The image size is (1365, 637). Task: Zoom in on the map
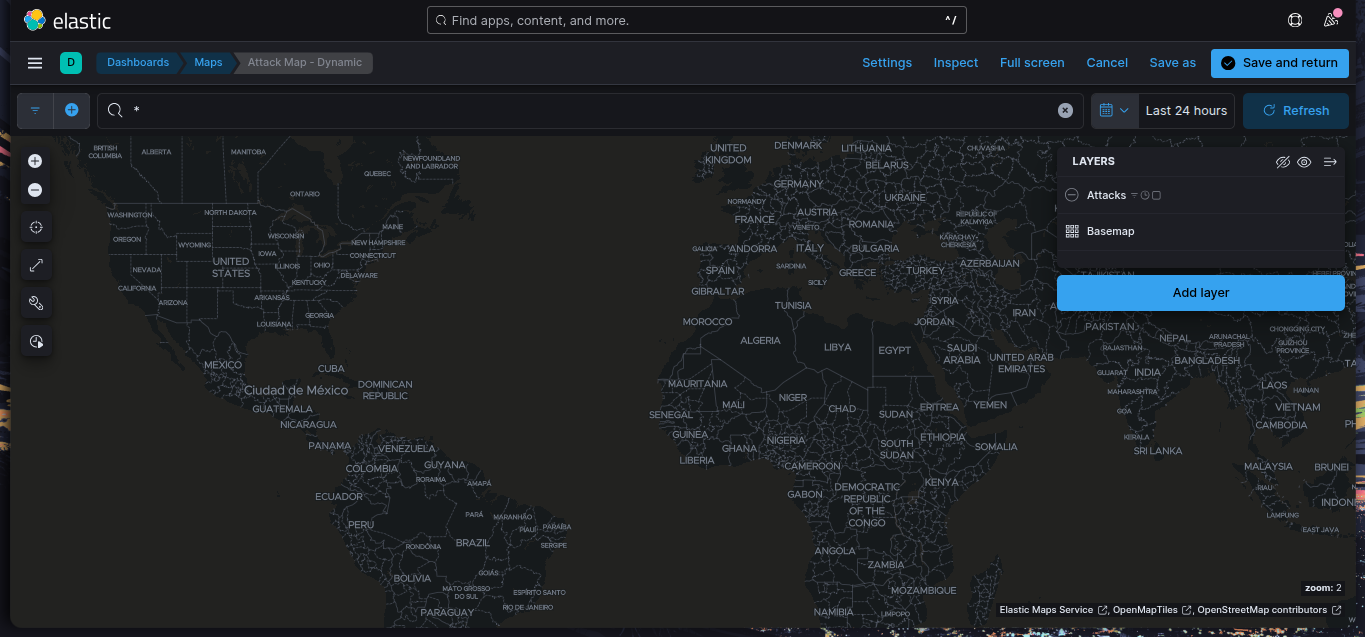click(35, 161)
